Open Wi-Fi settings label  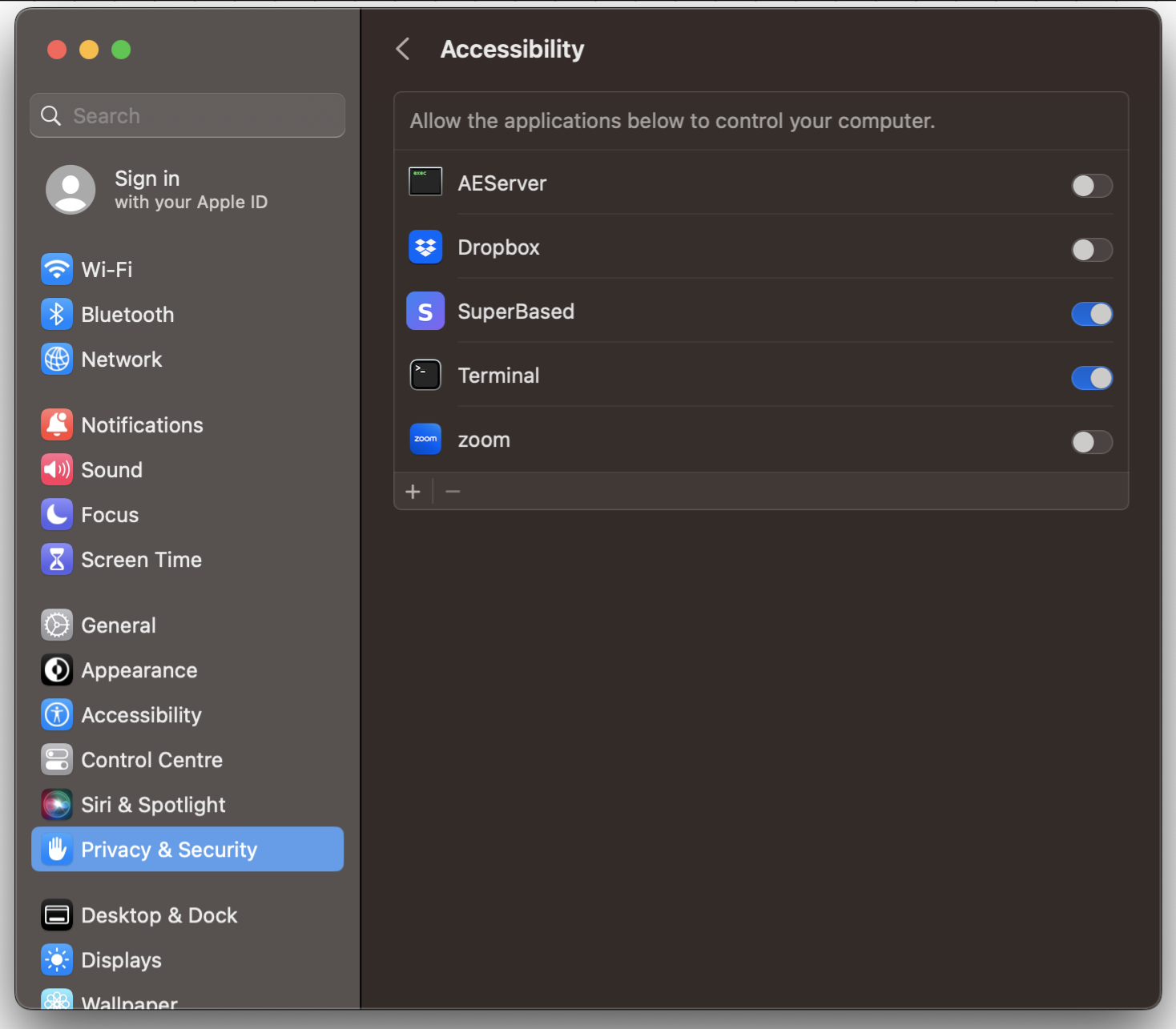(x=107, y=270)
